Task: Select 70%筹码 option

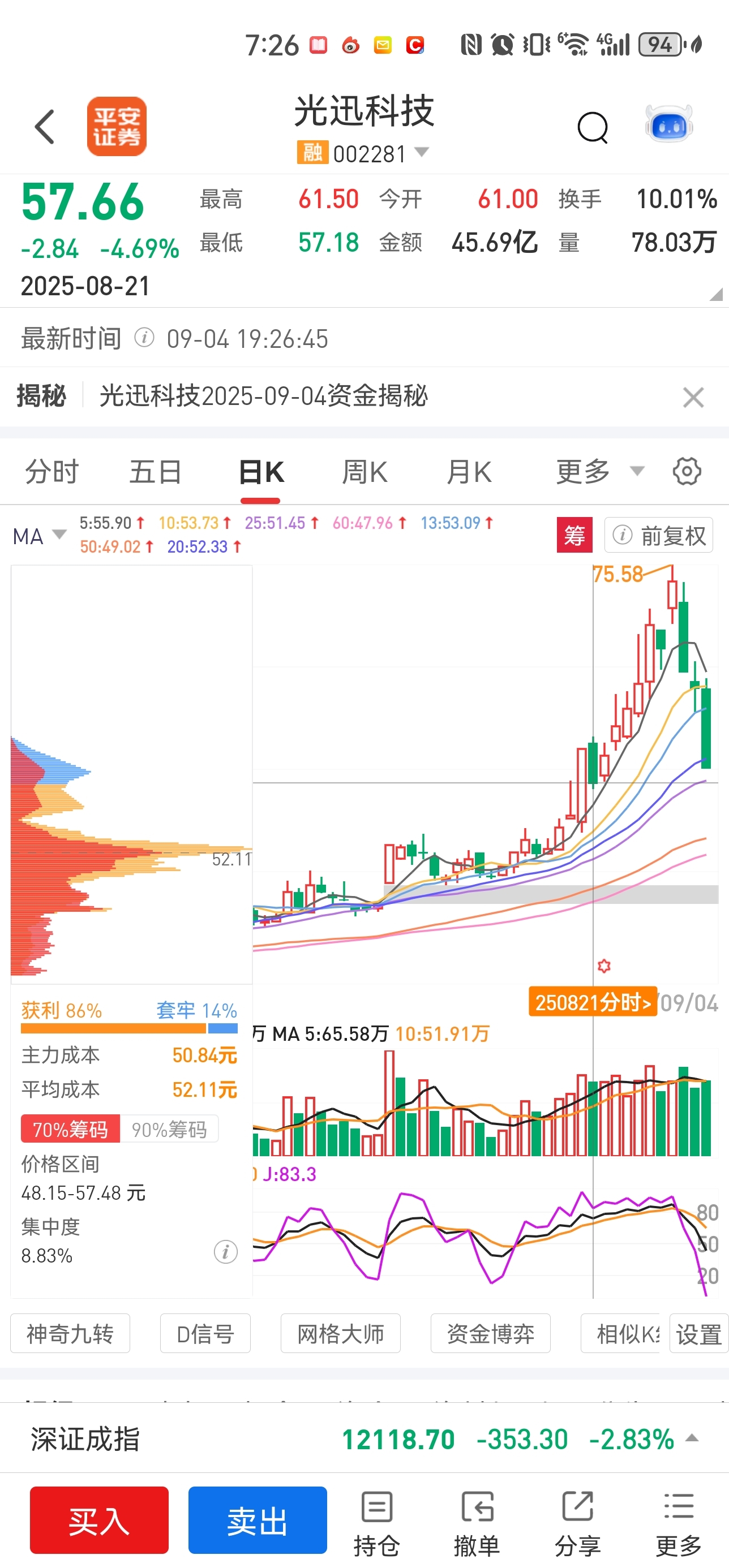Action: click(x=70, y=1129)
